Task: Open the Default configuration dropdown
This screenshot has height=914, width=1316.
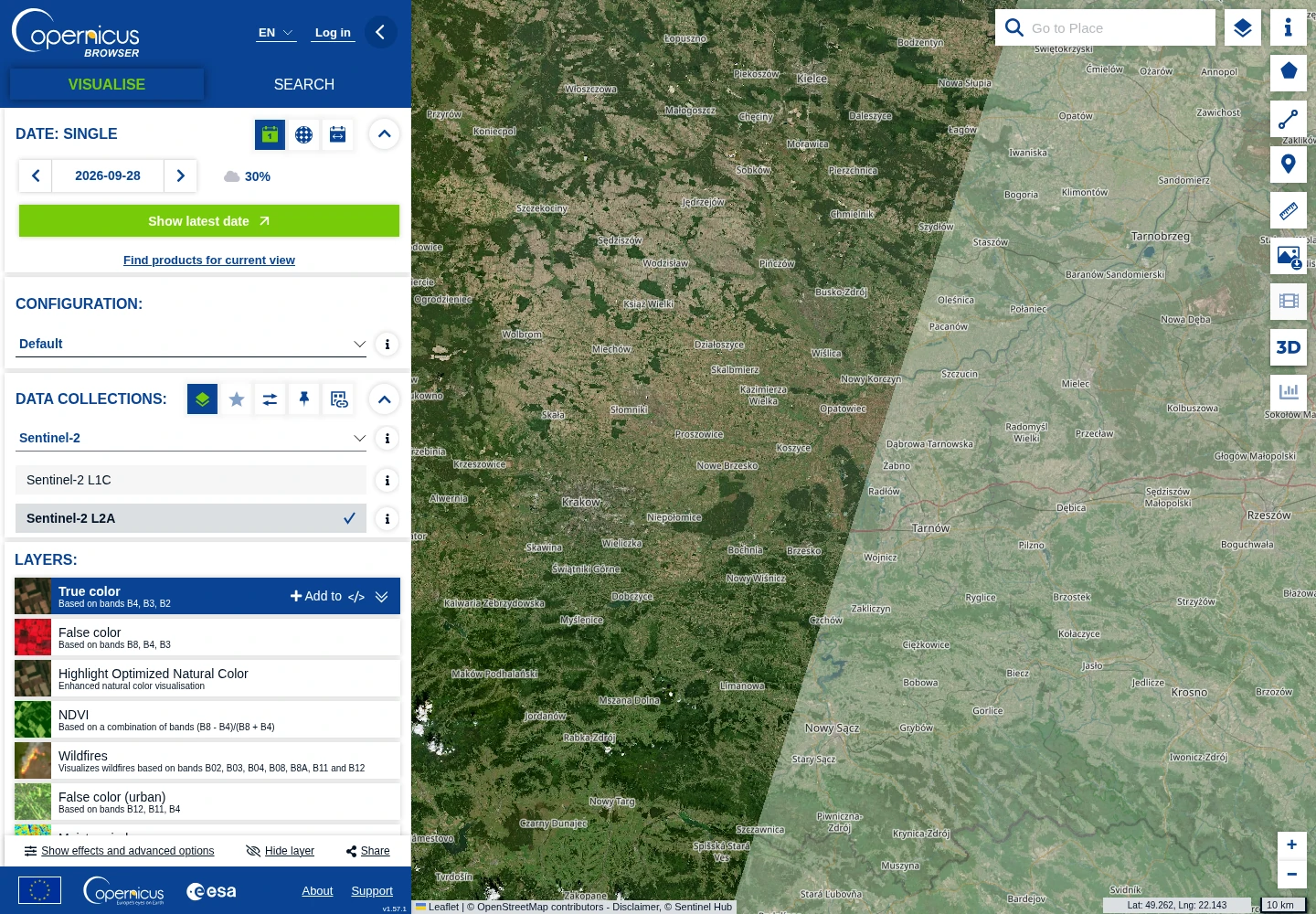Action: point(191,344)
